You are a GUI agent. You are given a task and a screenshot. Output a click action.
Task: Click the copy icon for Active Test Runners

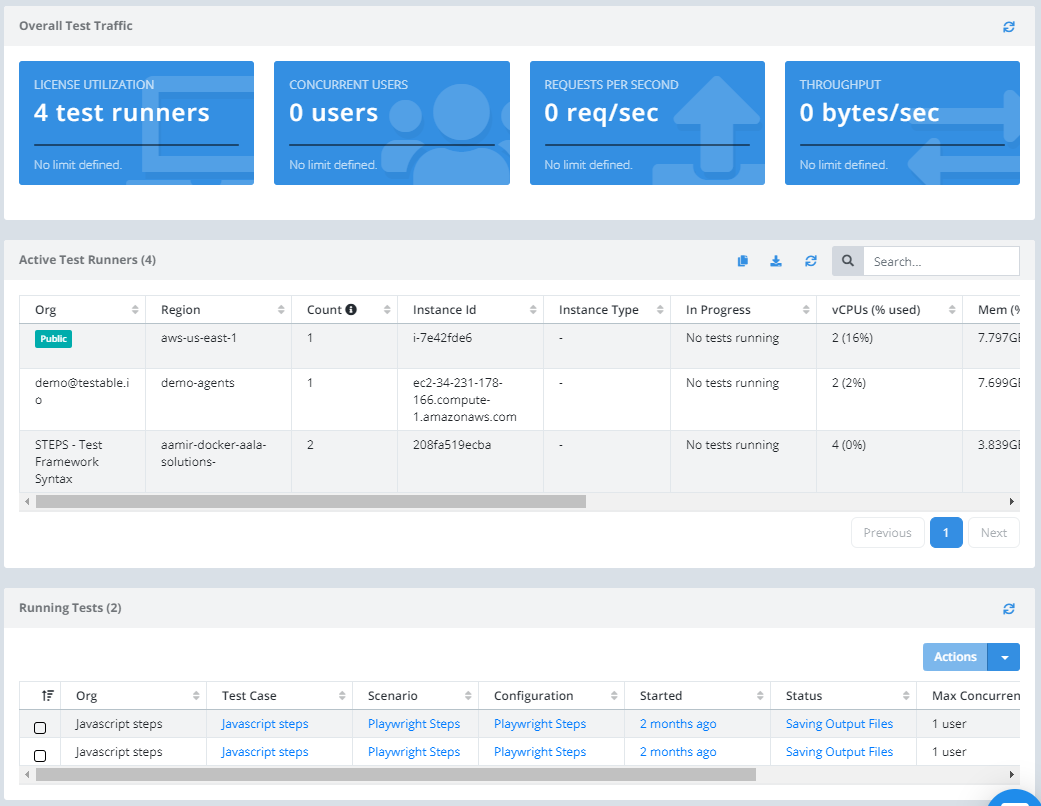tap(743, 261)
